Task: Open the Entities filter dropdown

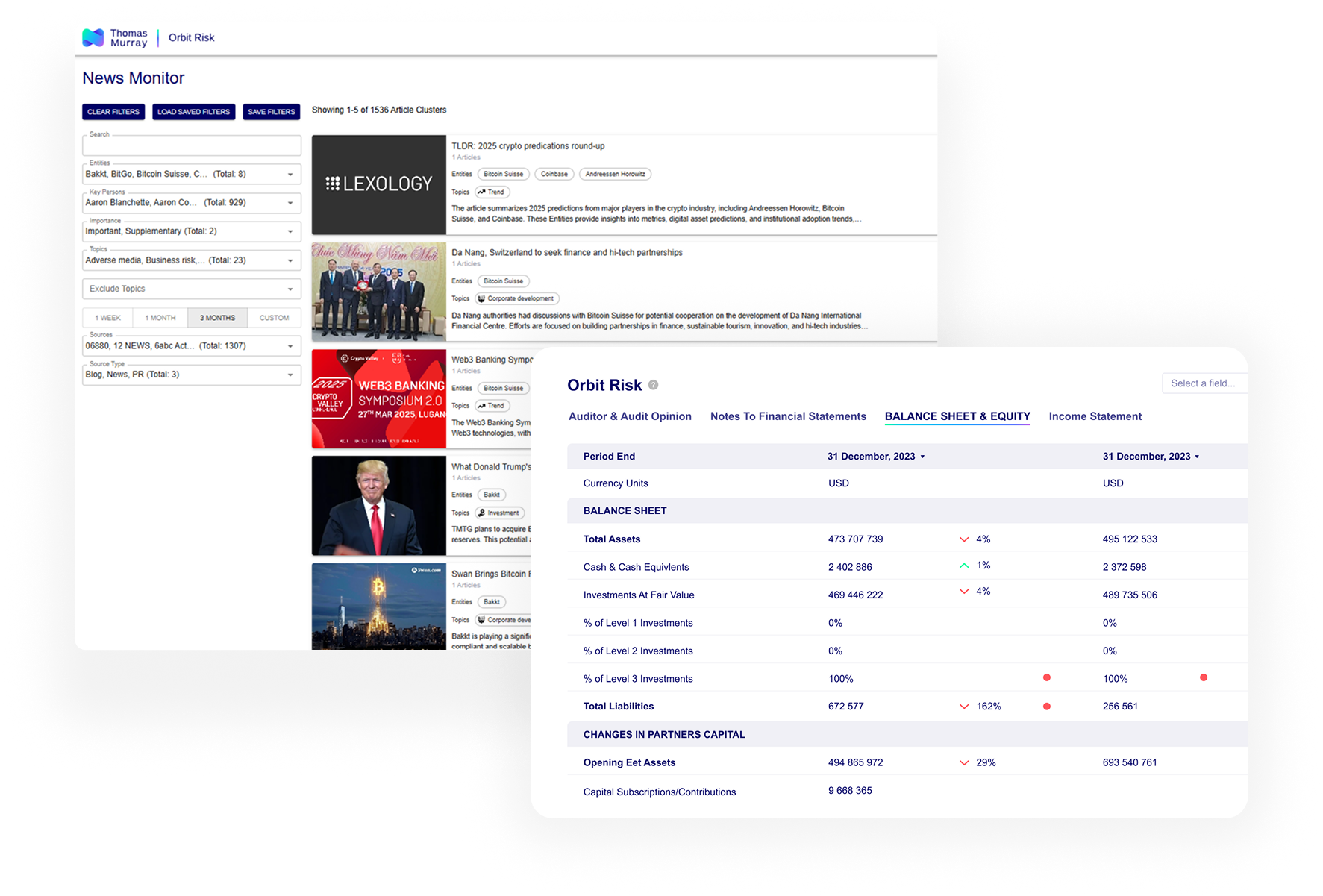Action: 192,175
